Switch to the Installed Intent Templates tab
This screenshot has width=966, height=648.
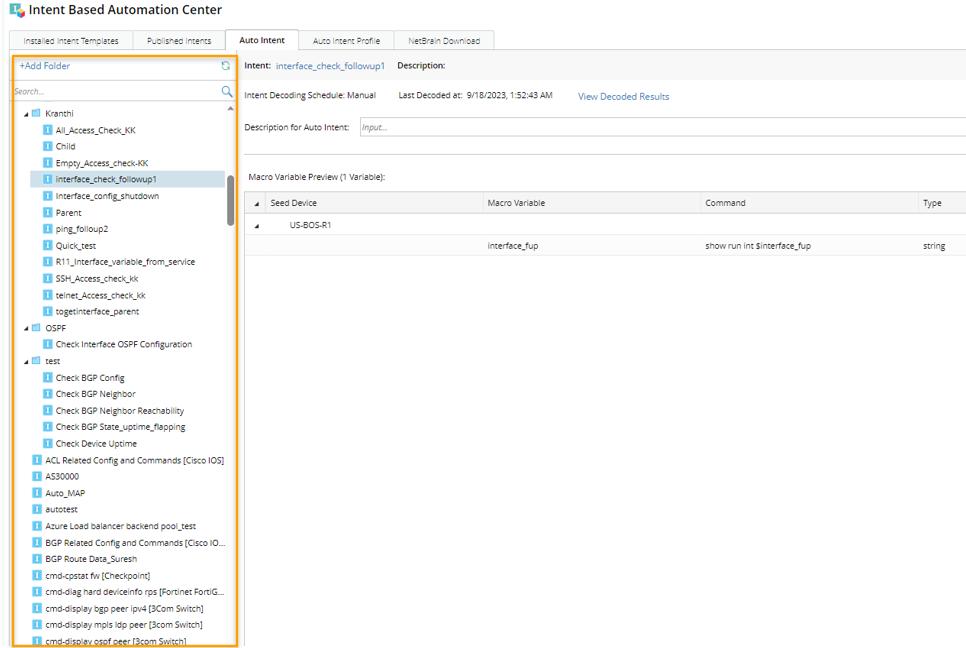coord(71,41)
